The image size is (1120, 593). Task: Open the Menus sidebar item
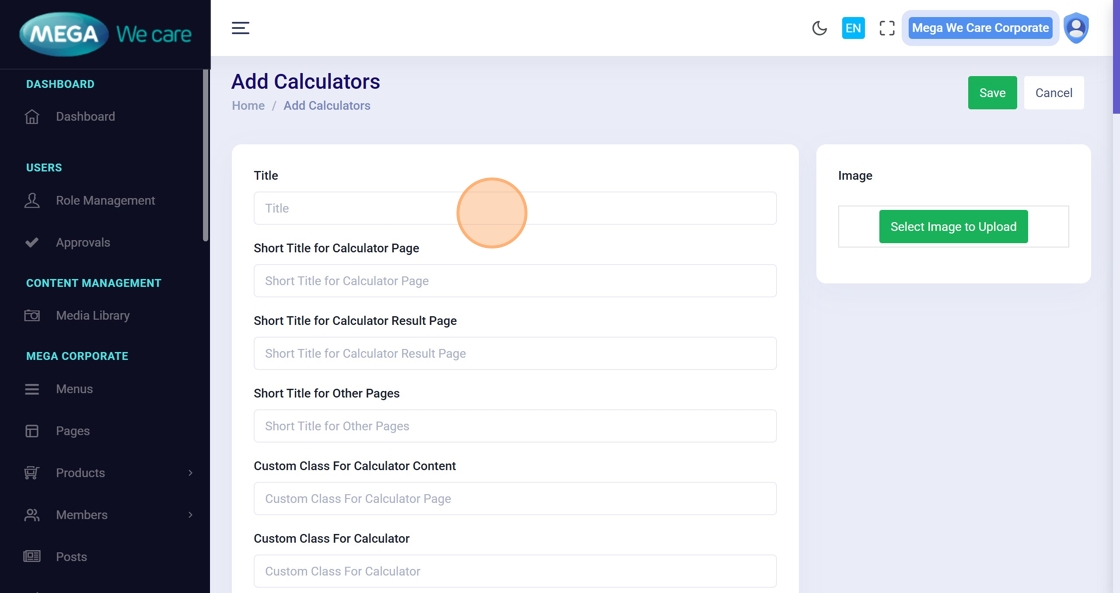[x=74, y=389]
